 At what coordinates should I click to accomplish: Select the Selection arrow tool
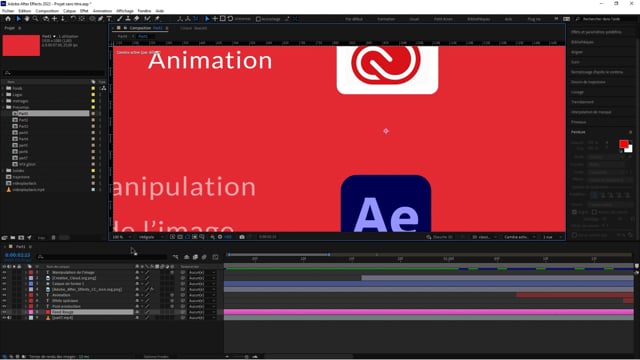[x=18, y=19]
